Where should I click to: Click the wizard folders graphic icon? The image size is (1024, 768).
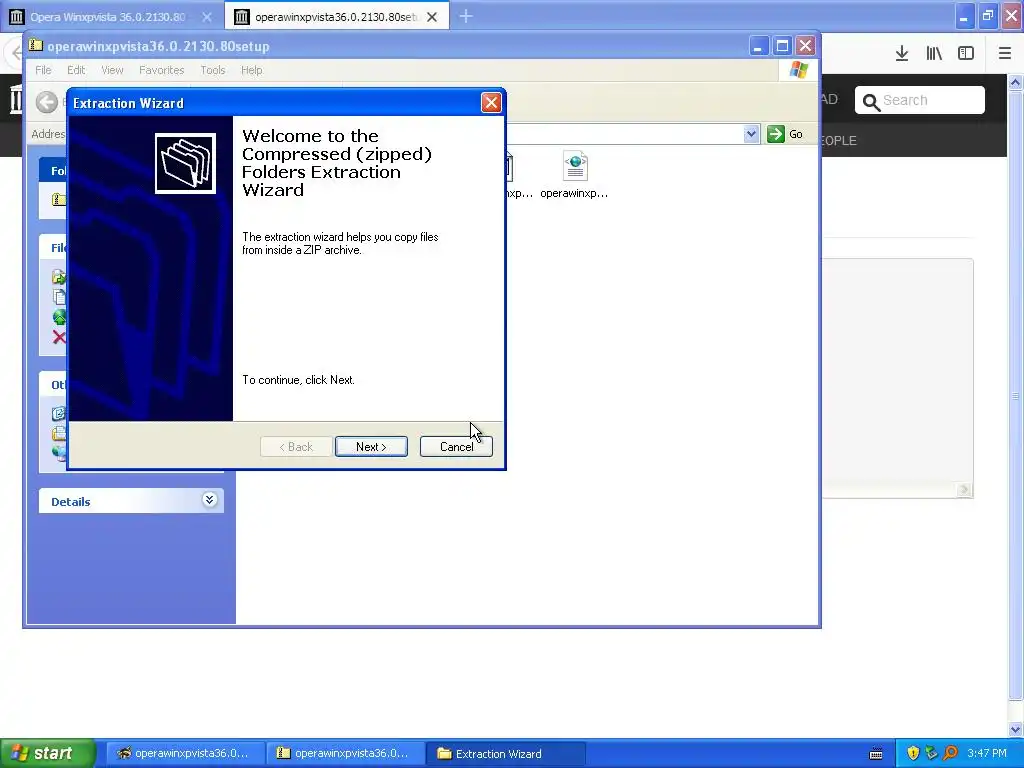point(185,163)
